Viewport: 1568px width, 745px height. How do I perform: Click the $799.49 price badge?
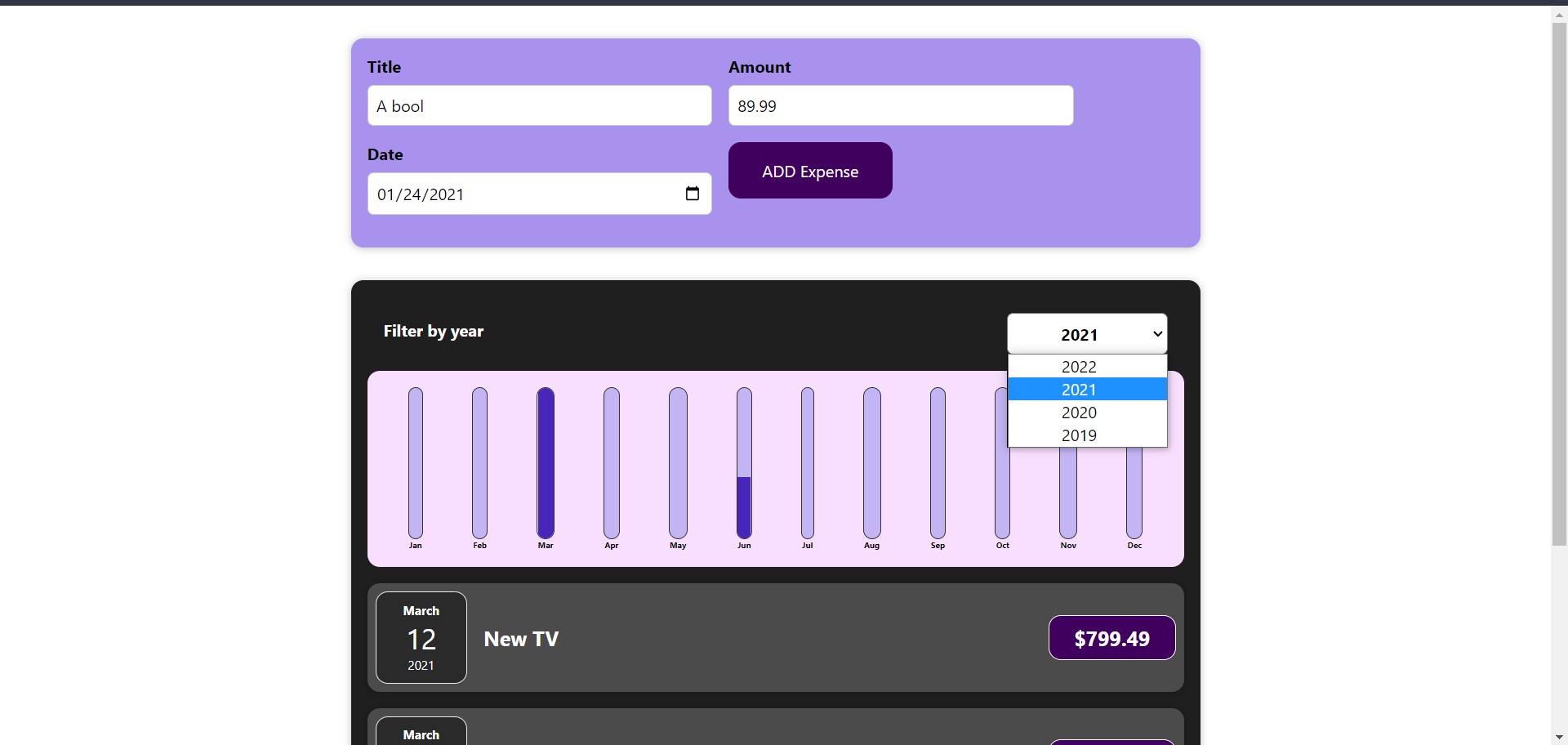click(x=1111, y=637)
